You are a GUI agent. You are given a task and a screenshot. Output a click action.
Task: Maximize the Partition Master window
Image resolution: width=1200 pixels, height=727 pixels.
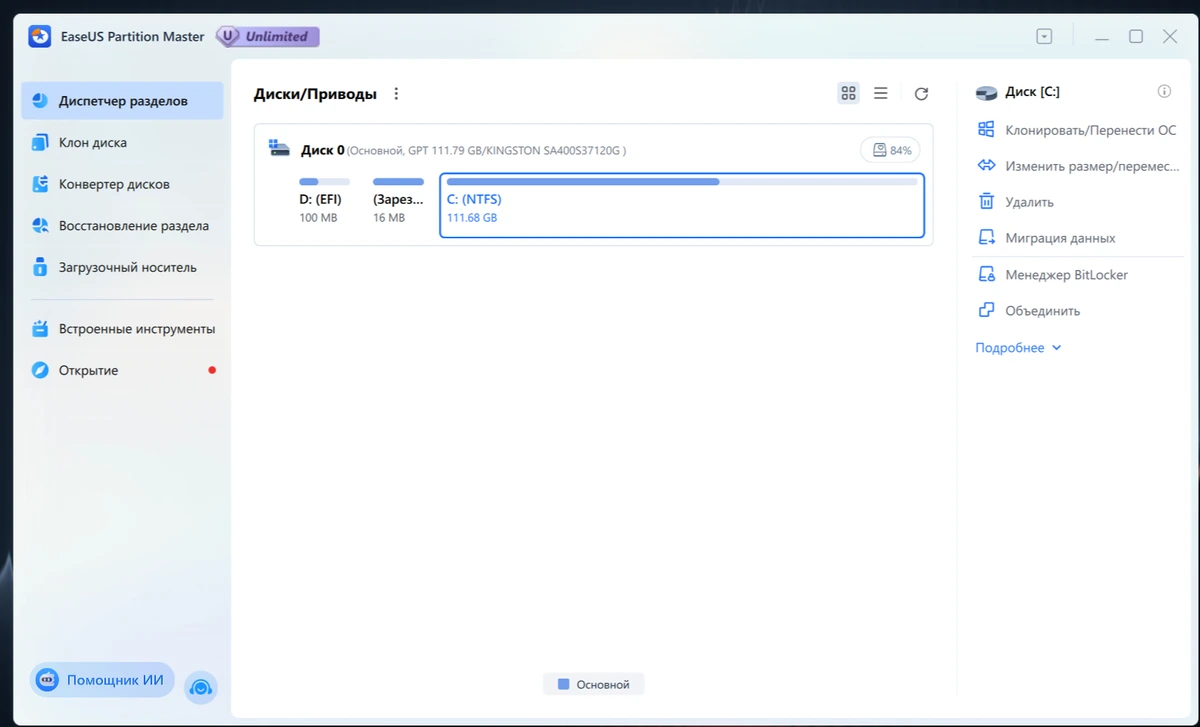click(x=1136, y=37)
